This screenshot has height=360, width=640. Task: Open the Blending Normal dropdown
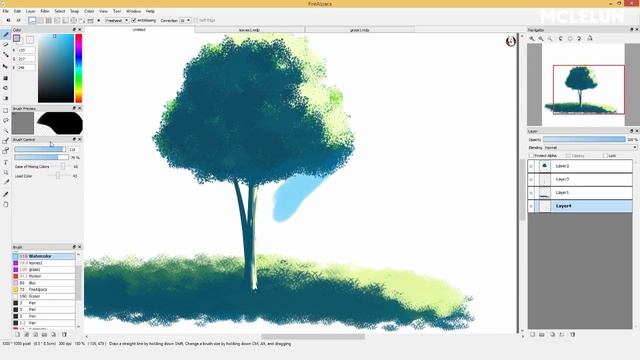(591, 147)
